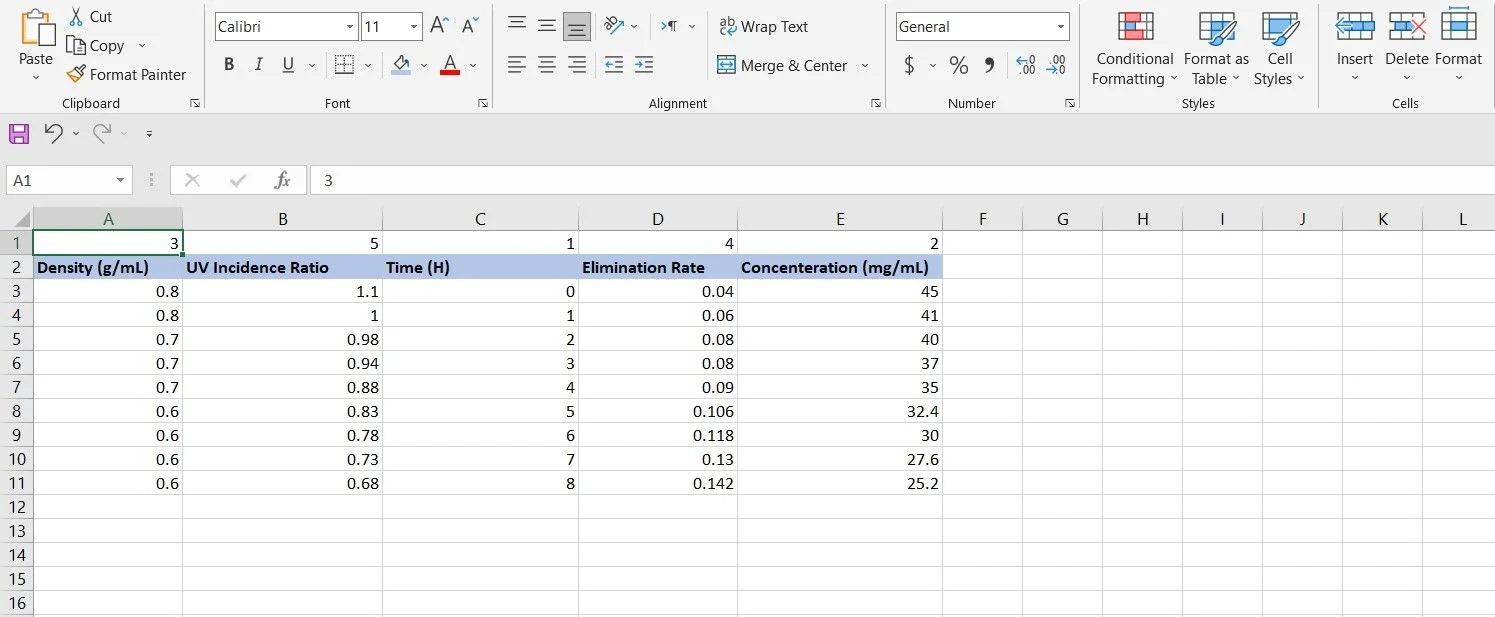Center text horizontally
Viewport: 1495px width, 617px height.
tap(547, 65)
